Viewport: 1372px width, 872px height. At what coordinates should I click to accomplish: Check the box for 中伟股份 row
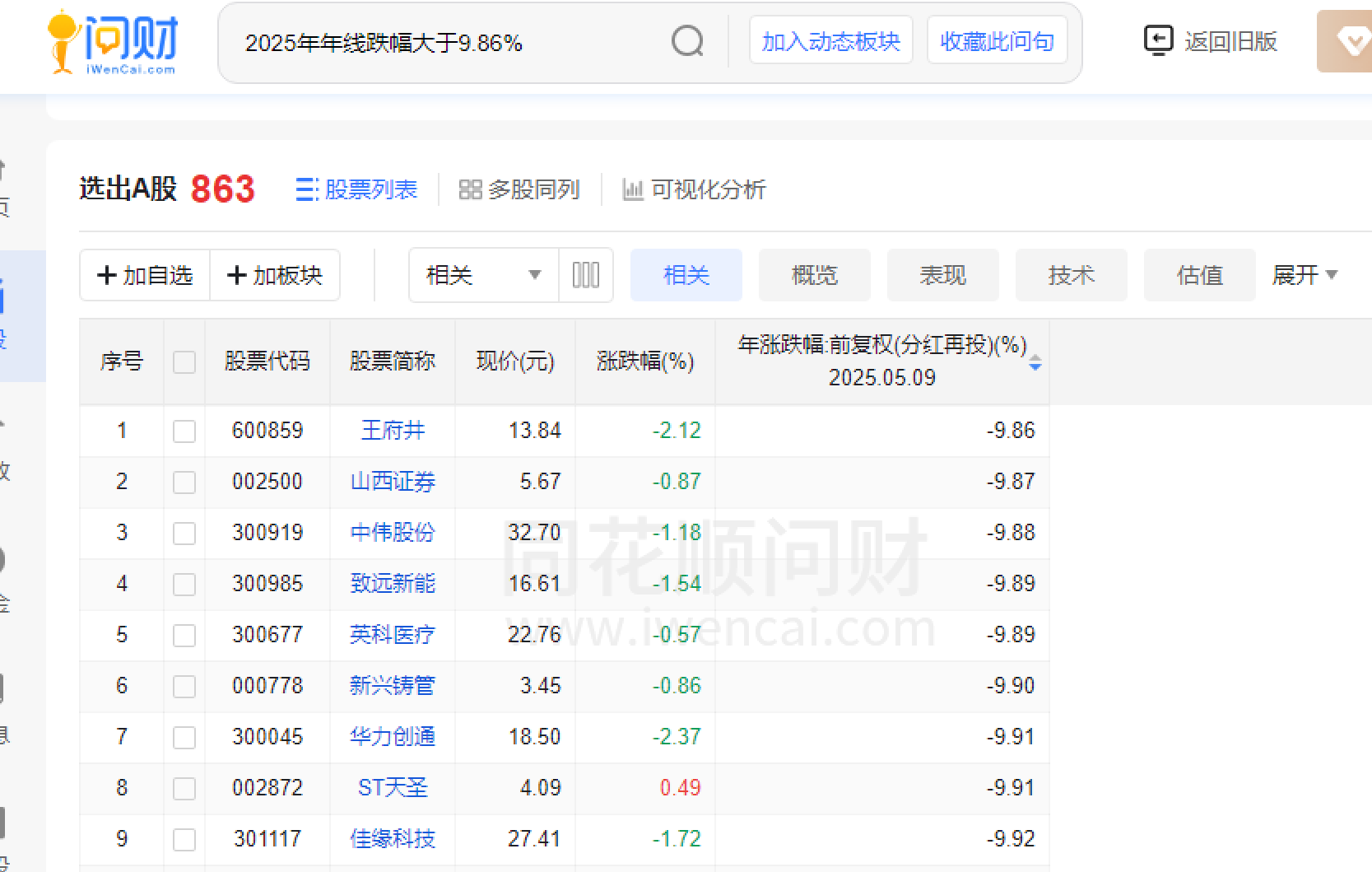coord(184,534)
